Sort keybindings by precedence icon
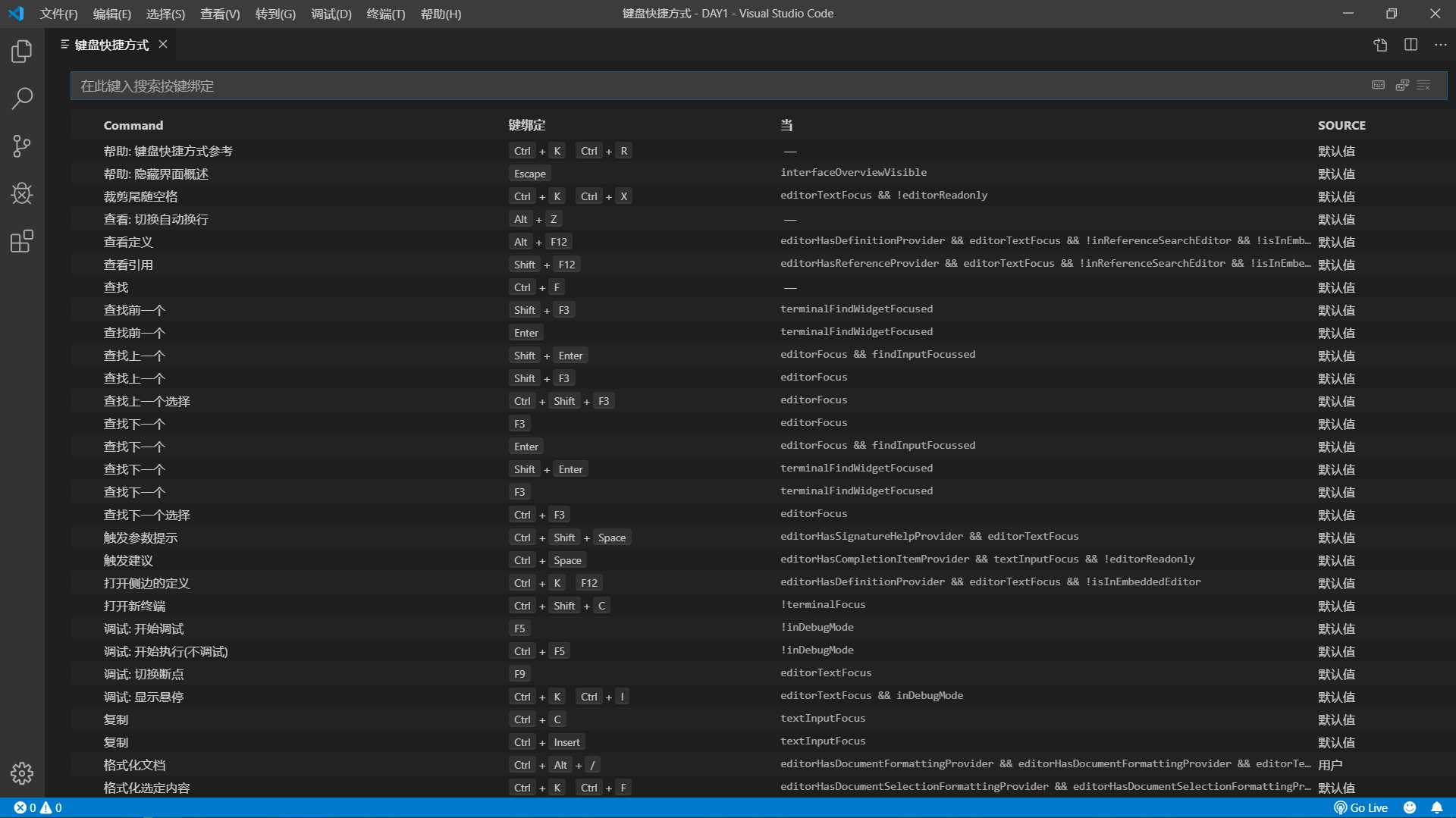Screen dimensions: 1456x818 (x=1402, y=85)
